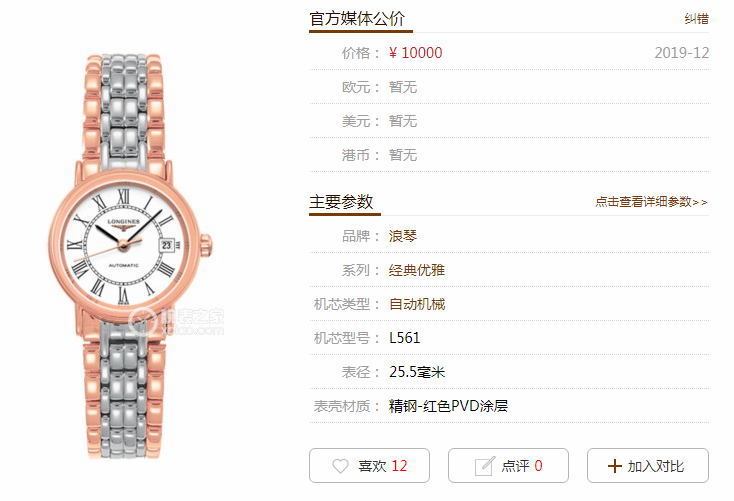
Task: Open the 经典优雅 series link
Action: (417, 270)
